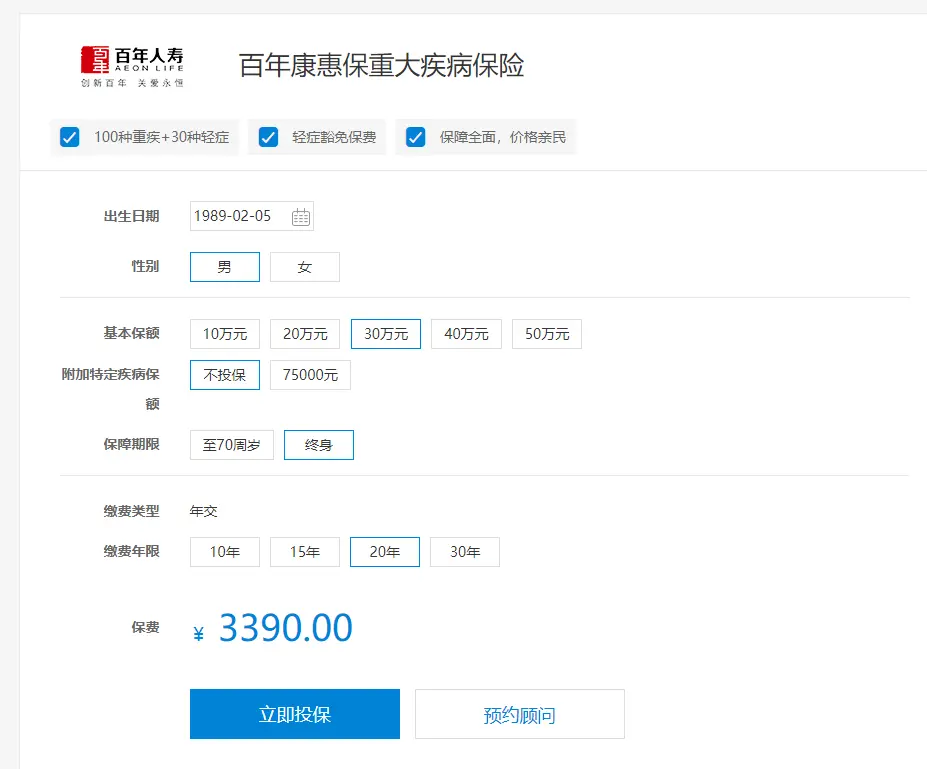The image size is (927, 769).
Task: Select 男 as the gender
Action: click(224, 266)
